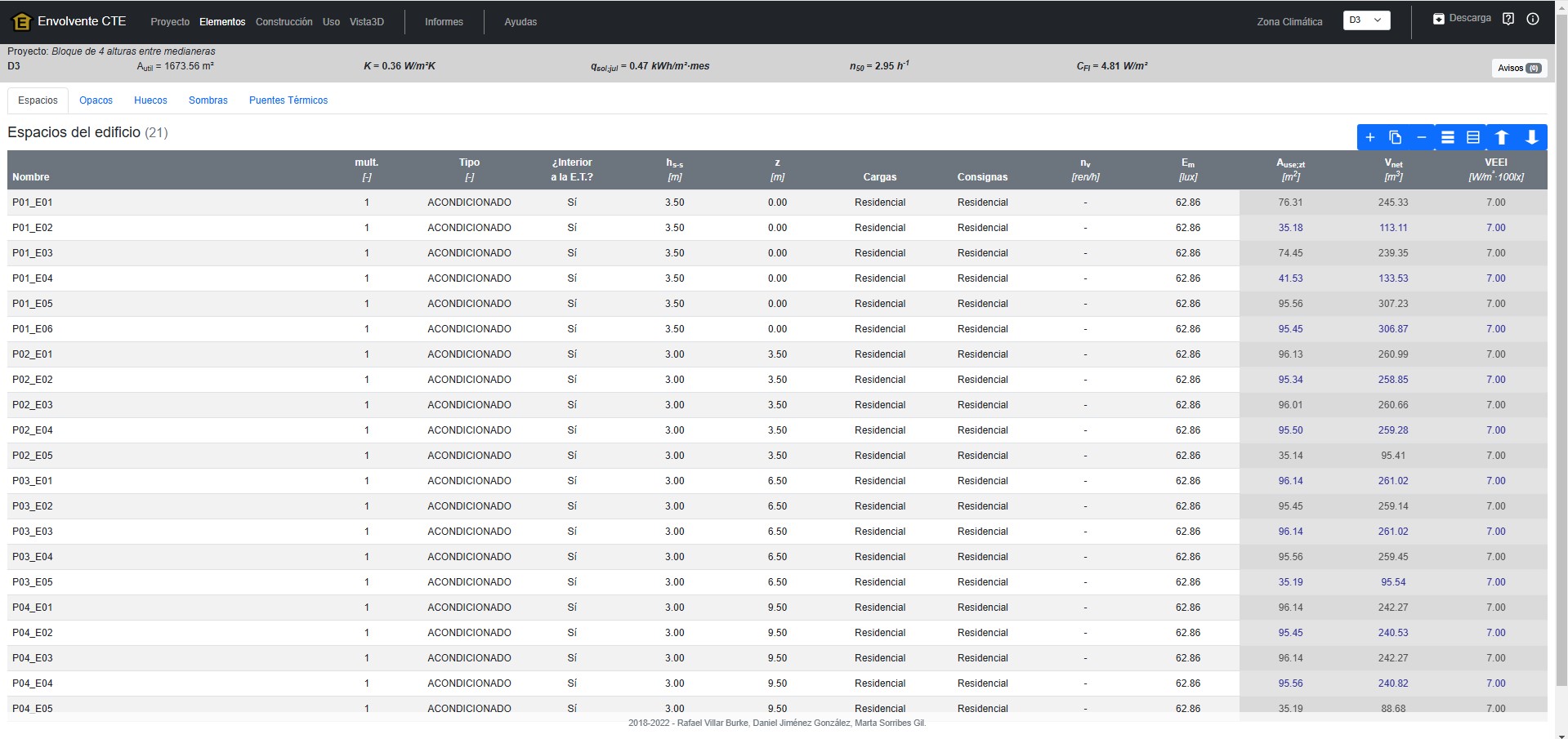Move selected space down with arrow
Screen dimensions: 1568x739
[x=1532, y=137]
